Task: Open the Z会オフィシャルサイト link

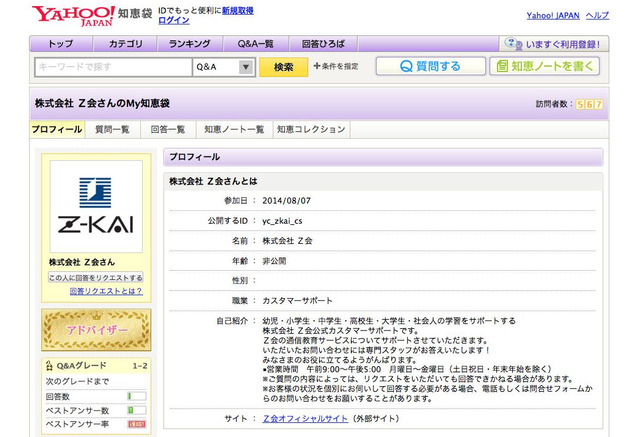Action: (x=305, y=418)
